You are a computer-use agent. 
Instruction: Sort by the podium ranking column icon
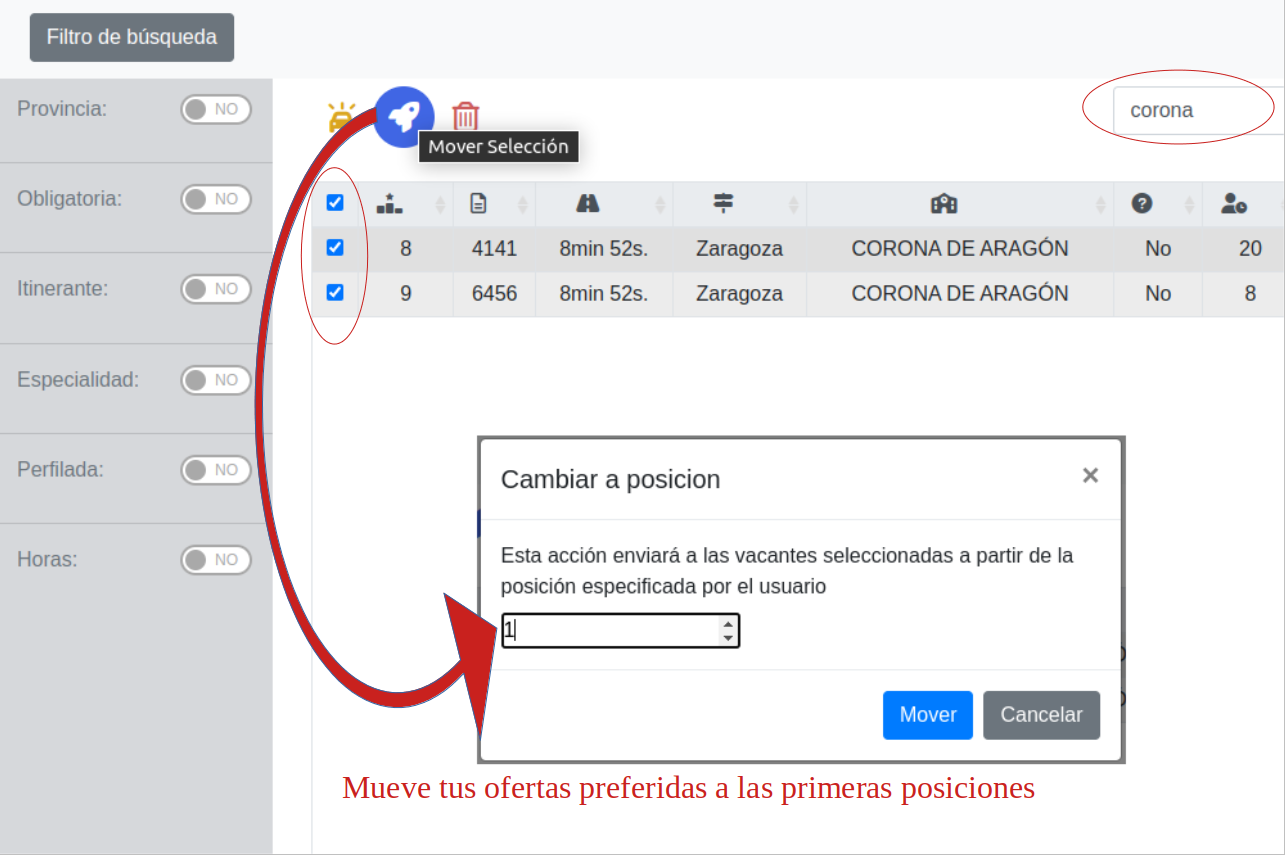click(x=389, y=204)
